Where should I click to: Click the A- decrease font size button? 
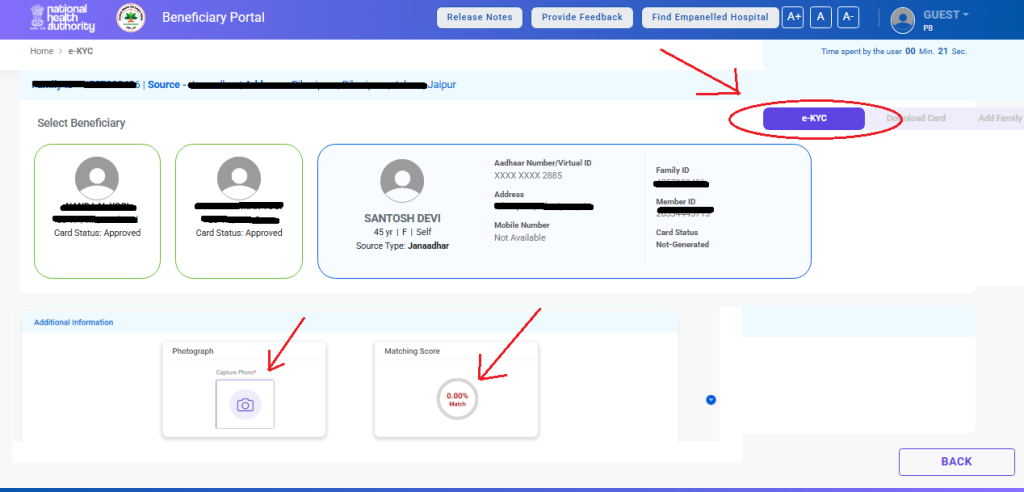tap(848, 17)
